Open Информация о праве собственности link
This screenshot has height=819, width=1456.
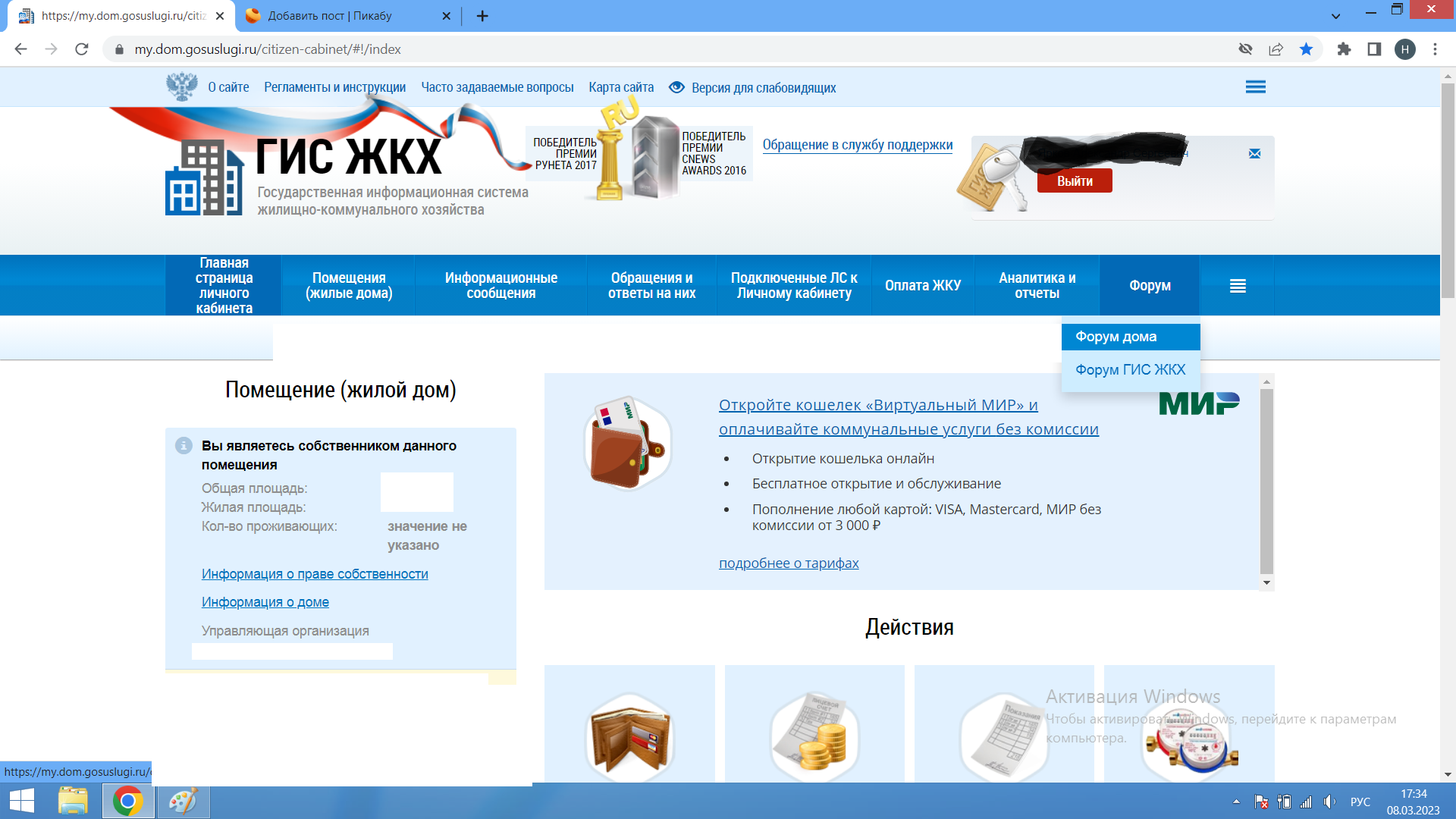click(315, 574)
